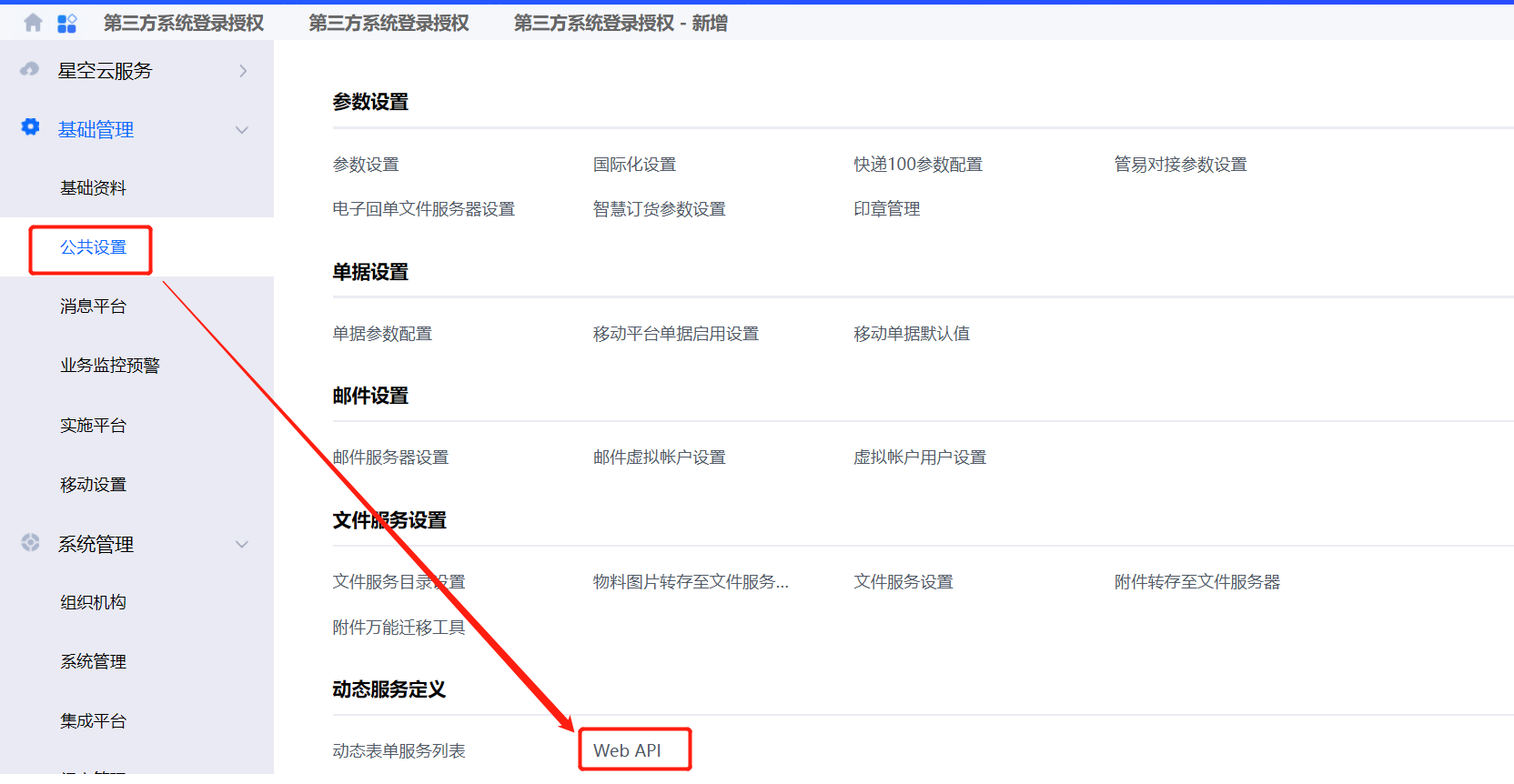
Task: Open 消息平台 submenu item
Action: click(93, 307)
